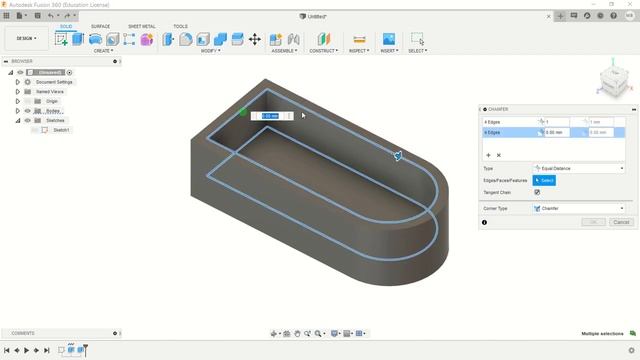640x360 pixels.
Task: Select the Move/Copy arrows tool
Action: [x=255, y=39]
